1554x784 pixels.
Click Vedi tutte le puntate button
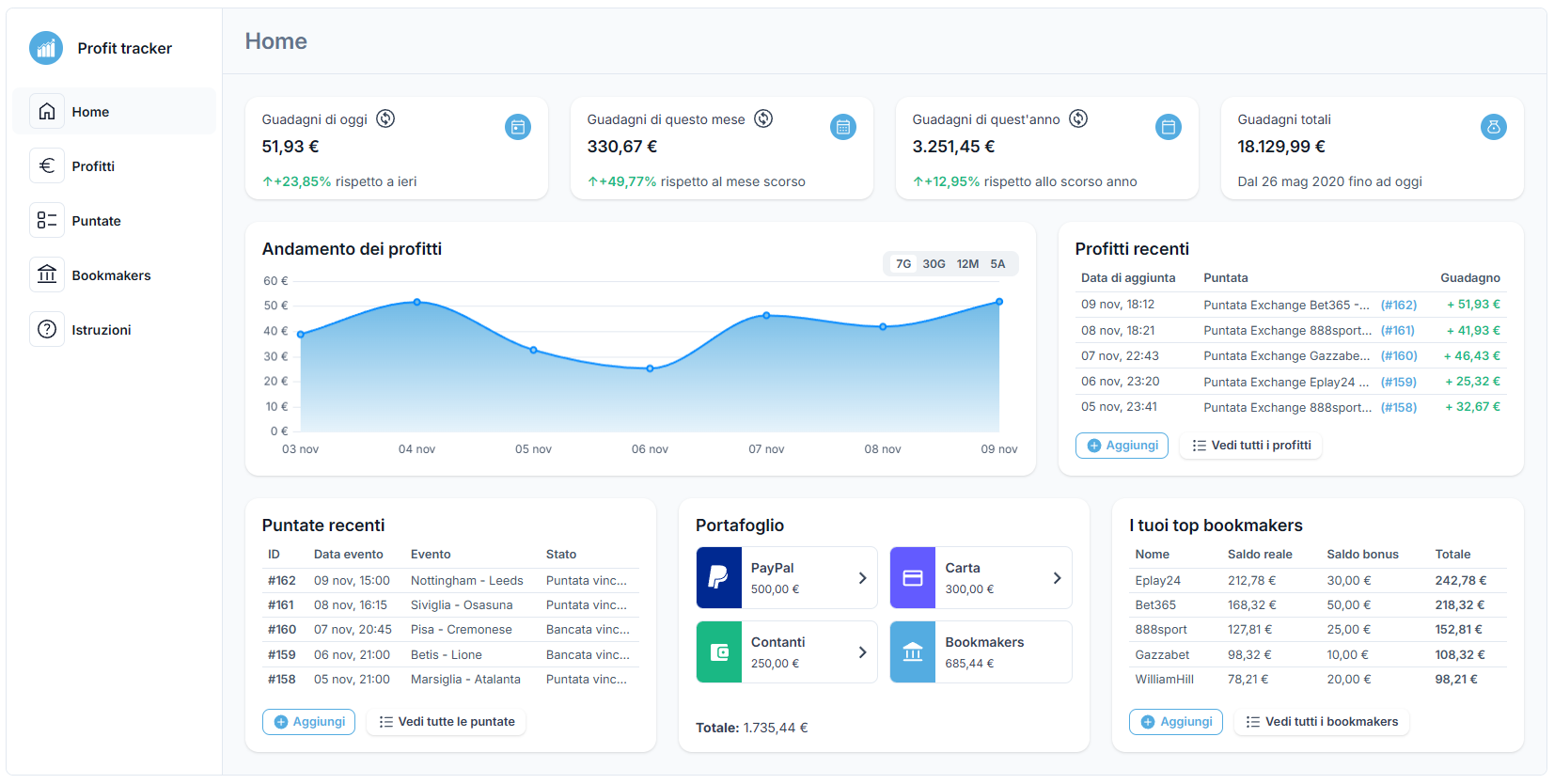[447, 722]
